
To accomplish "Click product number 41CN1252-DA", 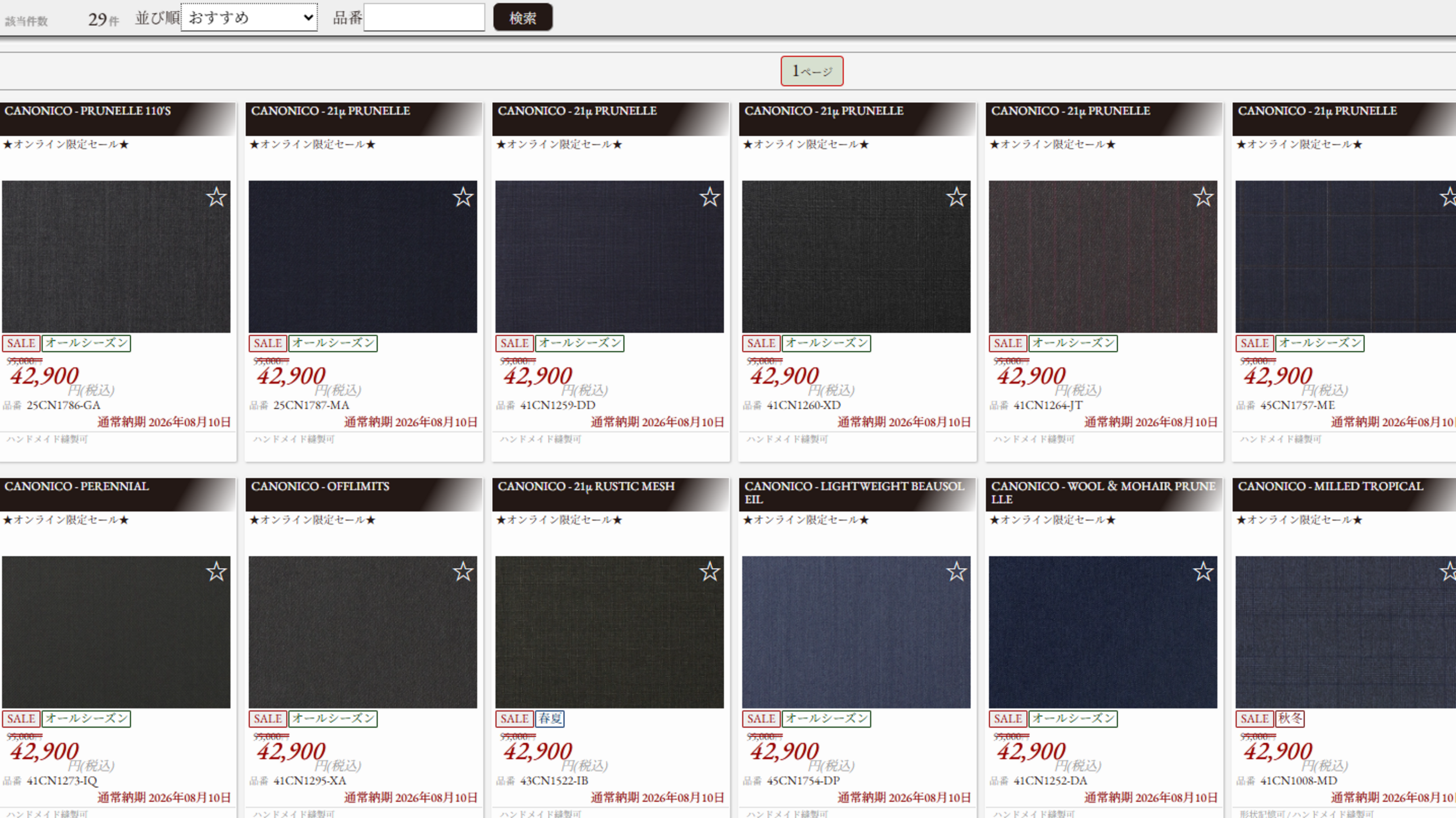I will point(1050,781).
